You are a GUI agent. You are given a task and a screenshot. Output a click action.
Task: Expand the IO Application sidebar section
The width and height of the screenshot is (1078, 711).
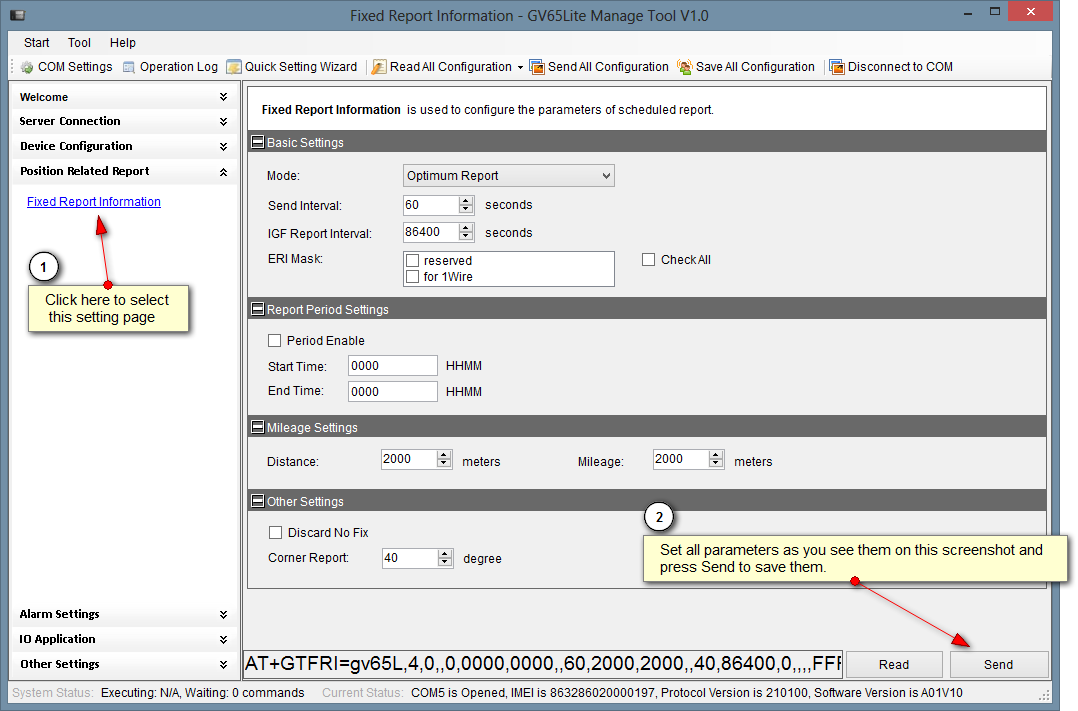click(223, 639)
